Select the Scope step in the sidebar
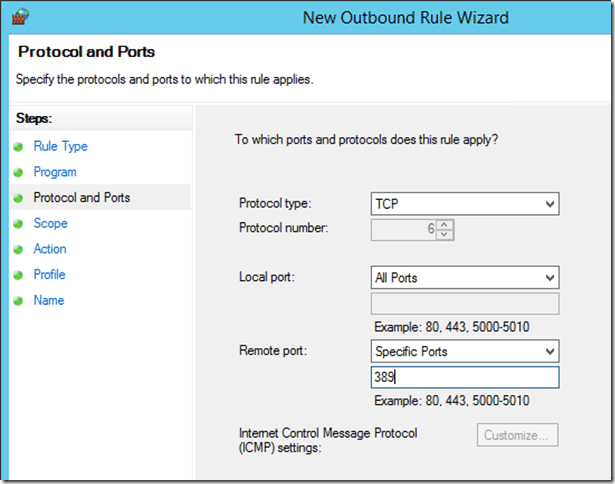Screen dimensions: 615x484 [x=50, y=224]
